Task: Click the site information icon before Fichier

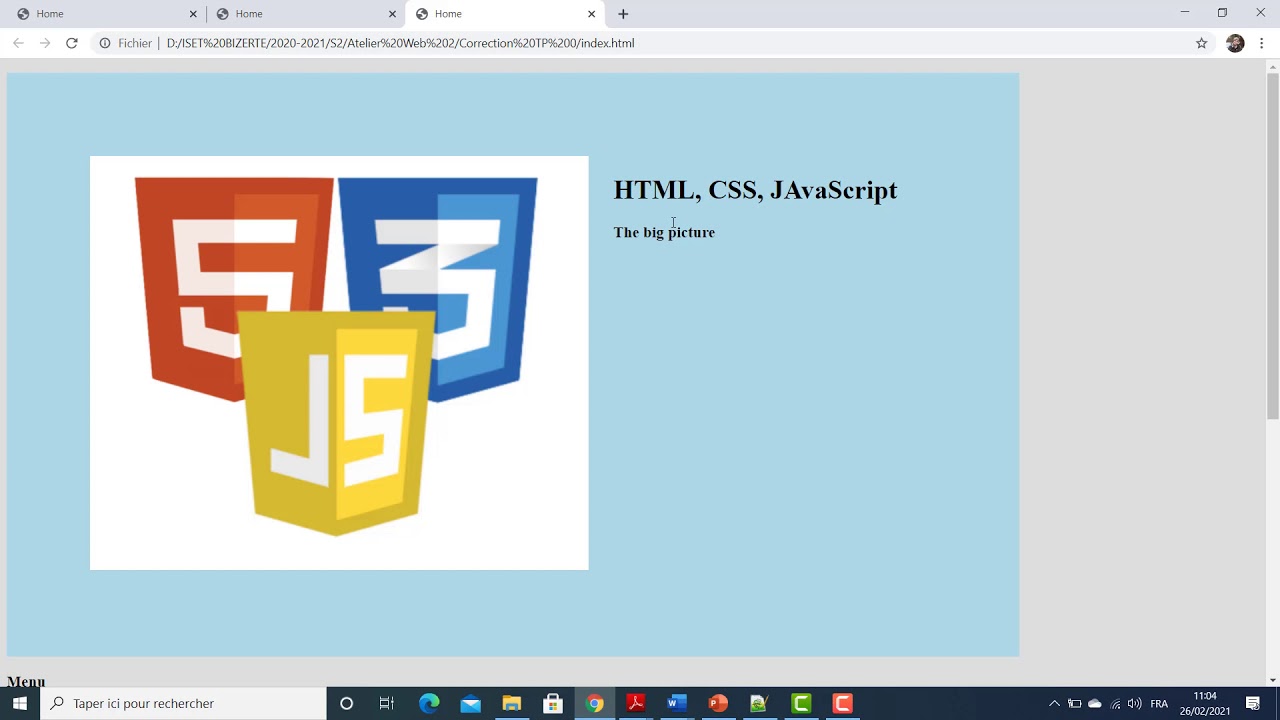Action: (104, 43)
